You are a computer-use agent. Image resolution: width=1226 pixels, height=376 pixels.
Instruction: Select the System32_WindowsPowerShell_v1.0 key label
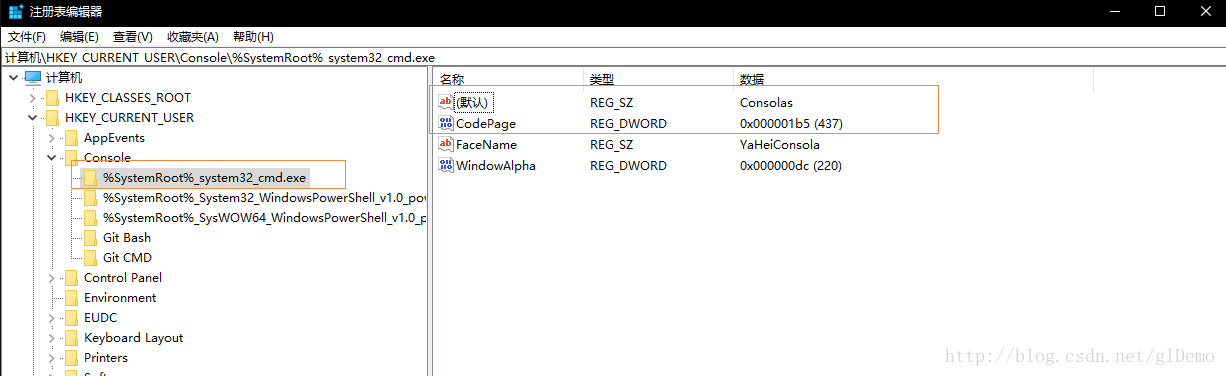tap(264, 198)
